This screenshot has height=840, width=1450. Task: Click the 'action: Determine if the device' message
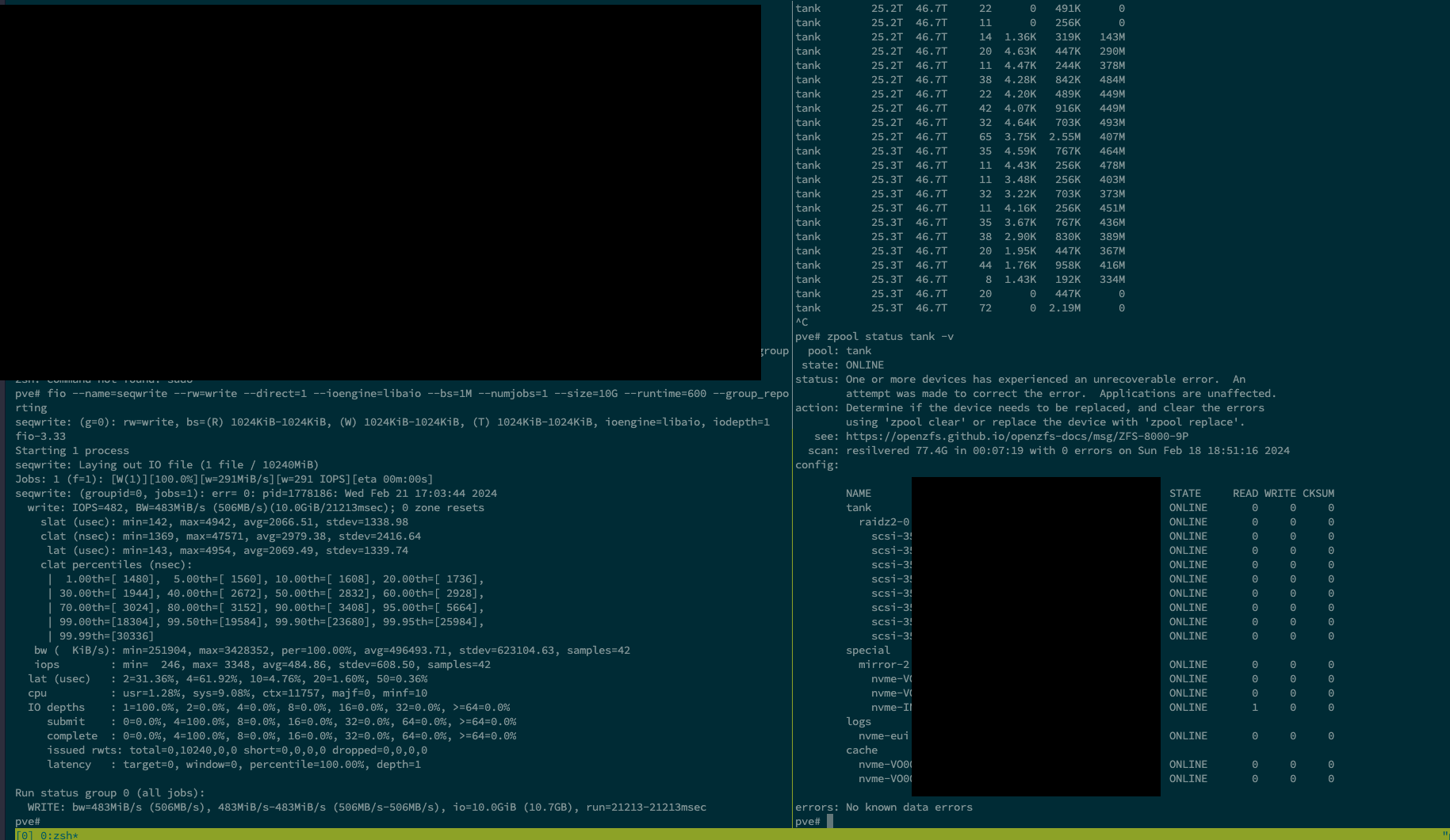tap(1030, 414)
